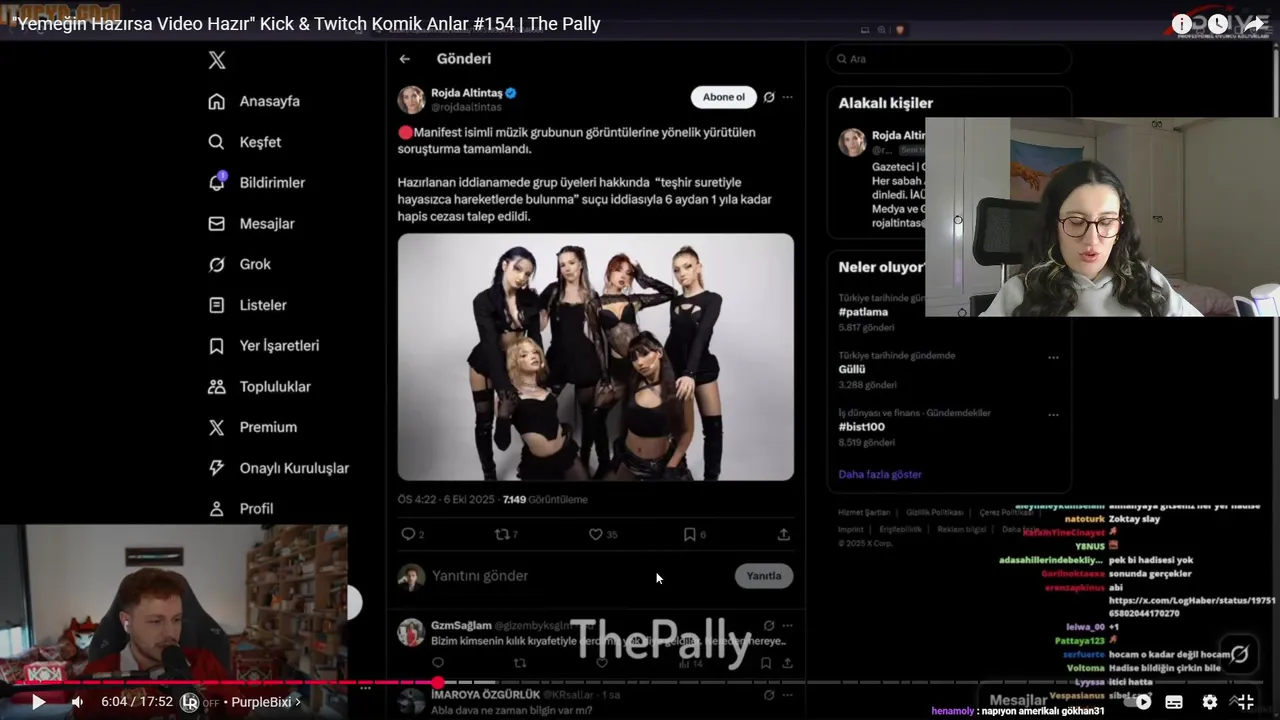
Task: Click Grok icon on GzmSağlam's reply
Action: pyautogui.click(x=769, y=625)
